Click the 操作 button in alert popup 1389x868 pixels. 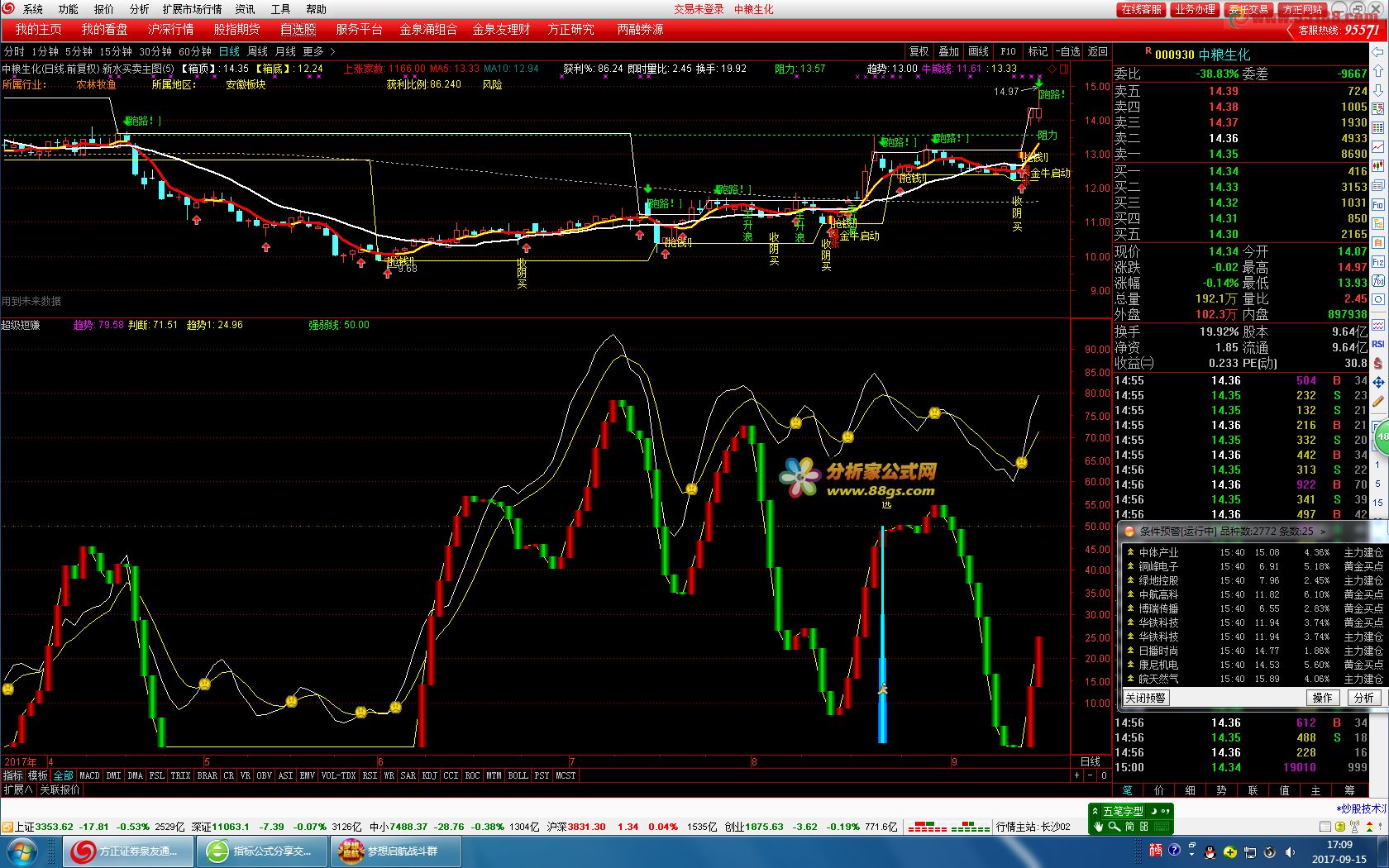click(x=1323, y=698)
